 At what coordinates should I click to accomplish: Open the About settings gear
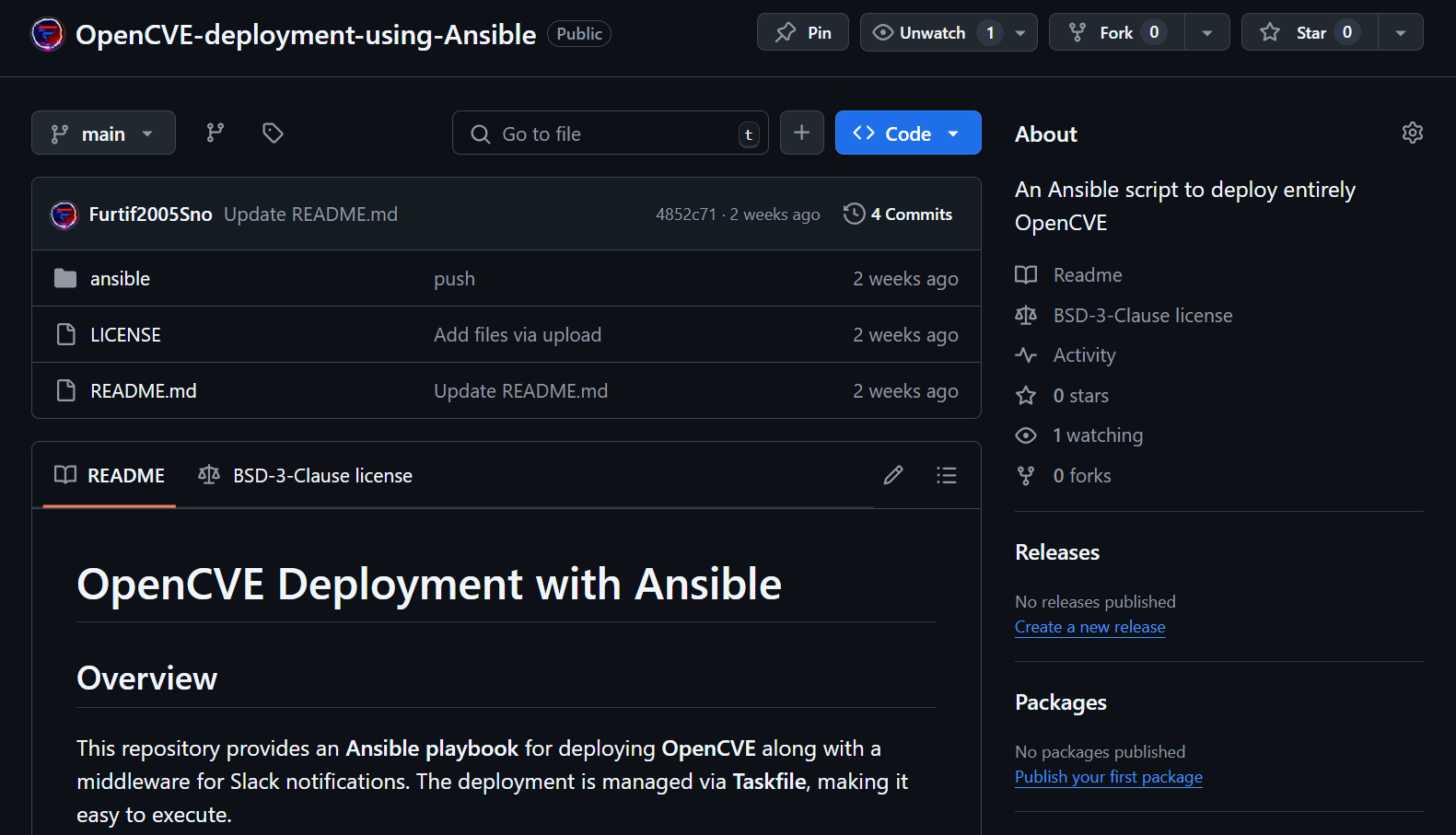coord(1413,133)
